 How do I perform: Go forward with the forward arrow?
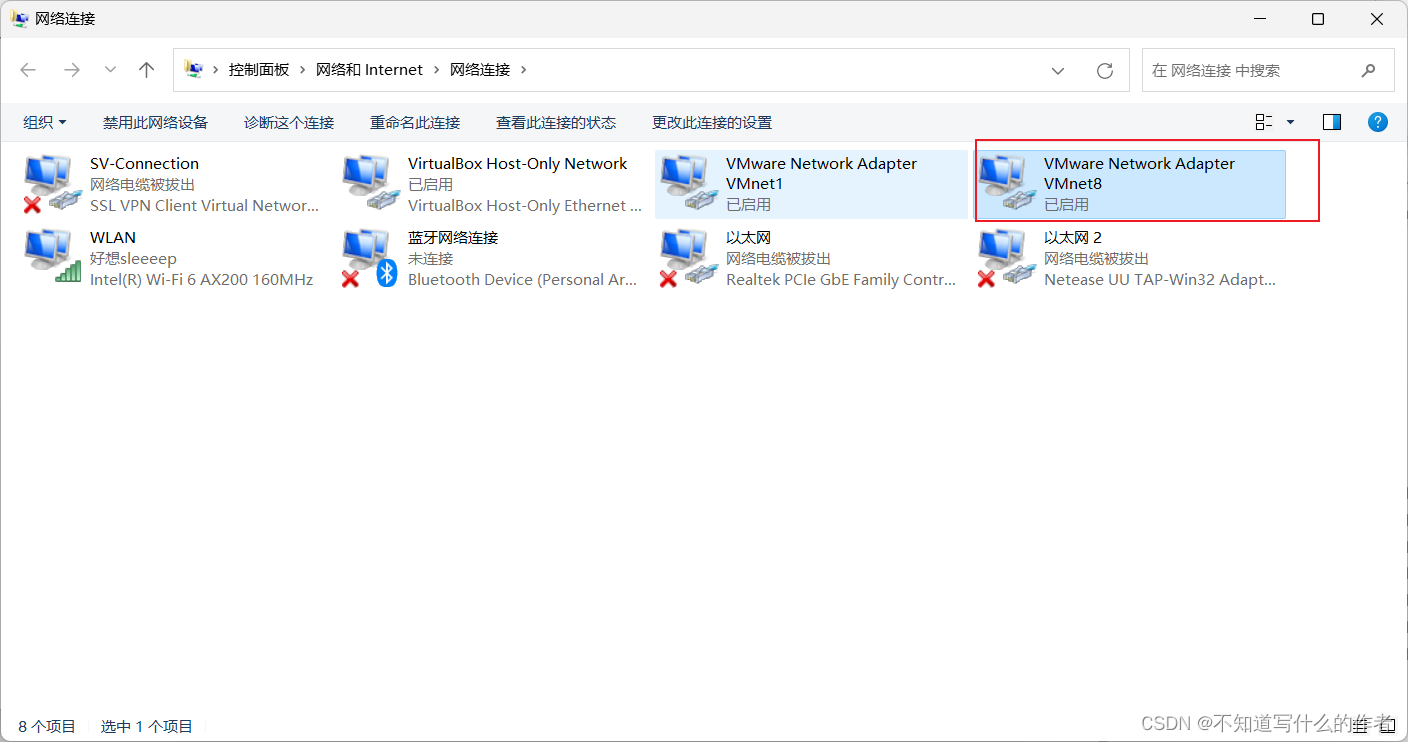[71, 70]
